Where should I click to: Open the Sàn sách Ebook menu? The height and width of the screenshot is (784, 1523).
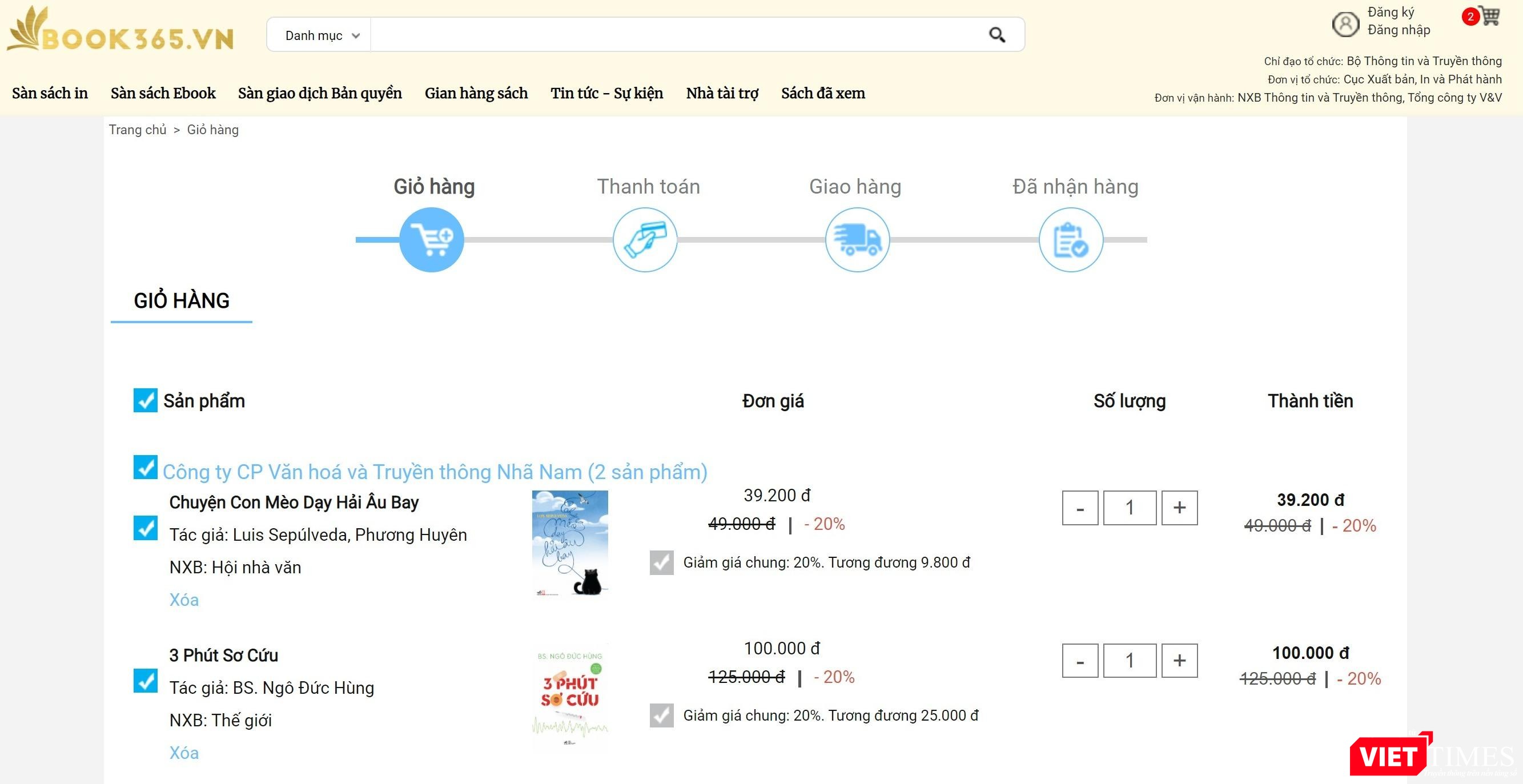163,93
